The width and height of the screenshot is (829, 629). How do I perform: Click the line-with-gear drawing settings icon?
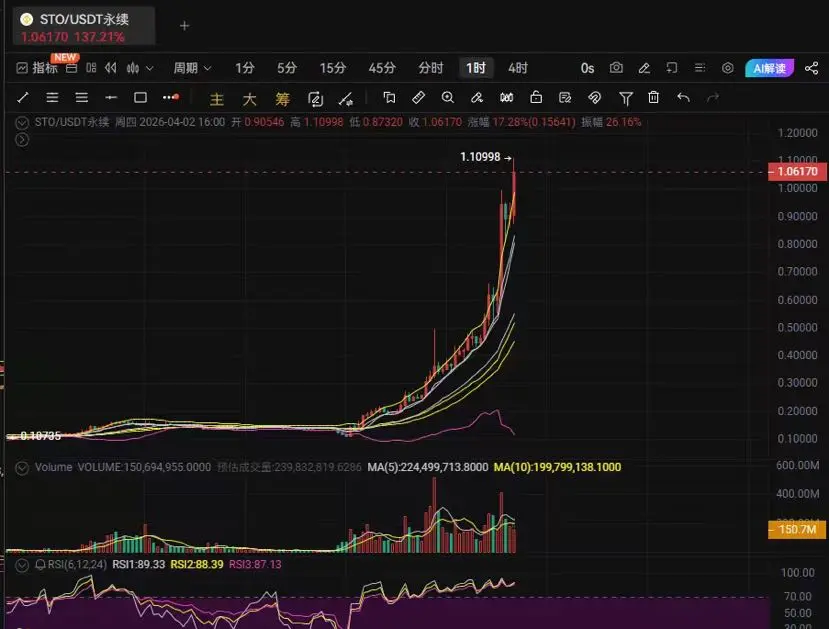pos(346,99)
